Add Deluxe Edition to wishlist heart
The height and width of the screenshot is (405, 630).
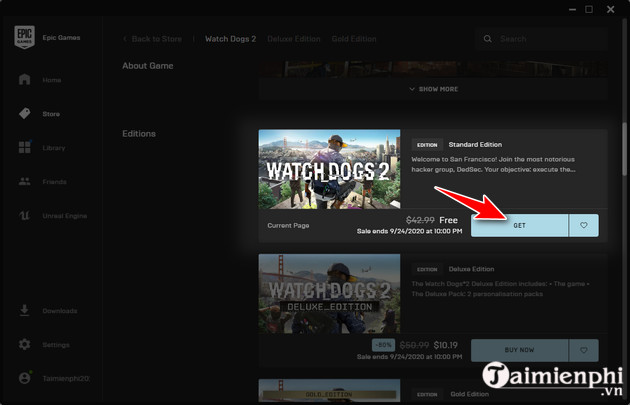[x=584, y=350]
